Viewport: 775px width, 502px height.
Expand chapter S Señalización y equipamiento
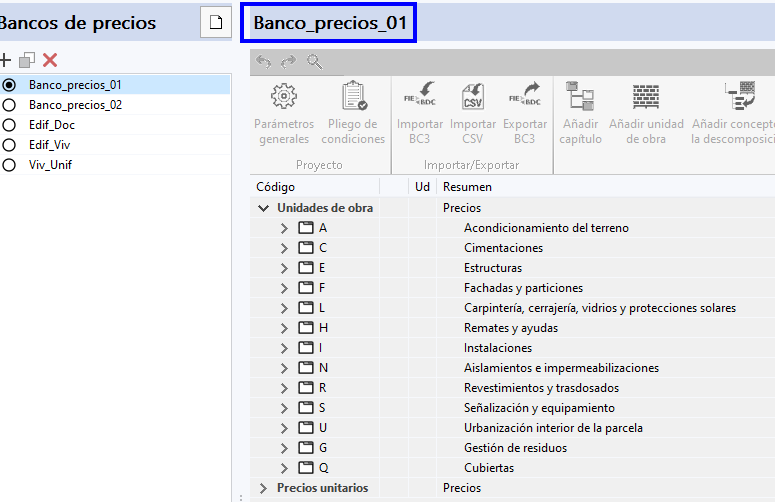pyautogui.click(x=284, y=408)
